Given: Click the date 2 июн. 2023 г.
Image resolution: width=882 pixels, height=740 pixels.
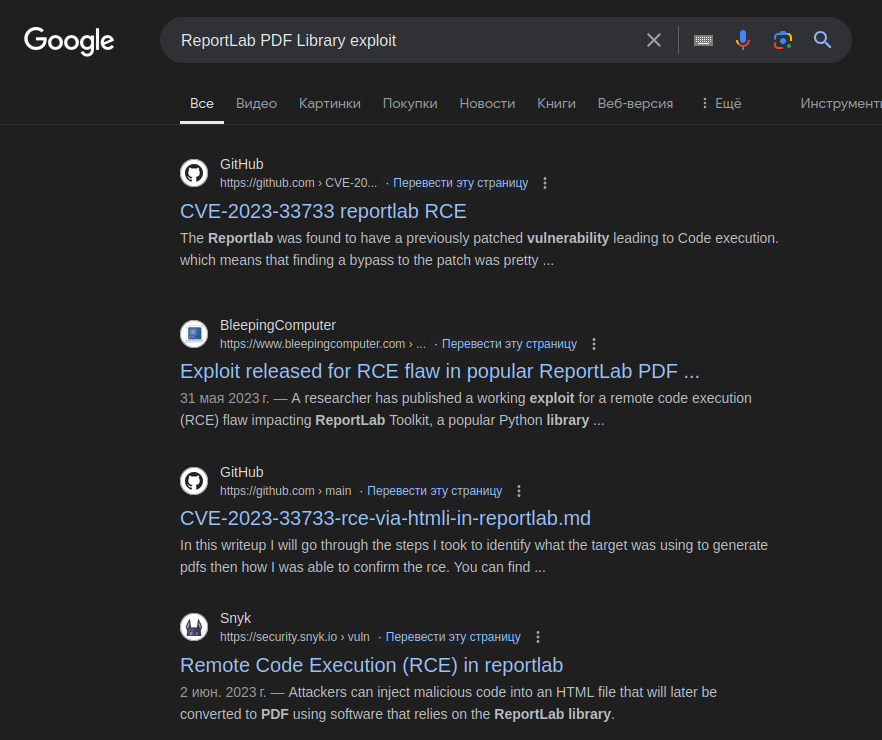Looking at the screenshot, I should (223, 692).
